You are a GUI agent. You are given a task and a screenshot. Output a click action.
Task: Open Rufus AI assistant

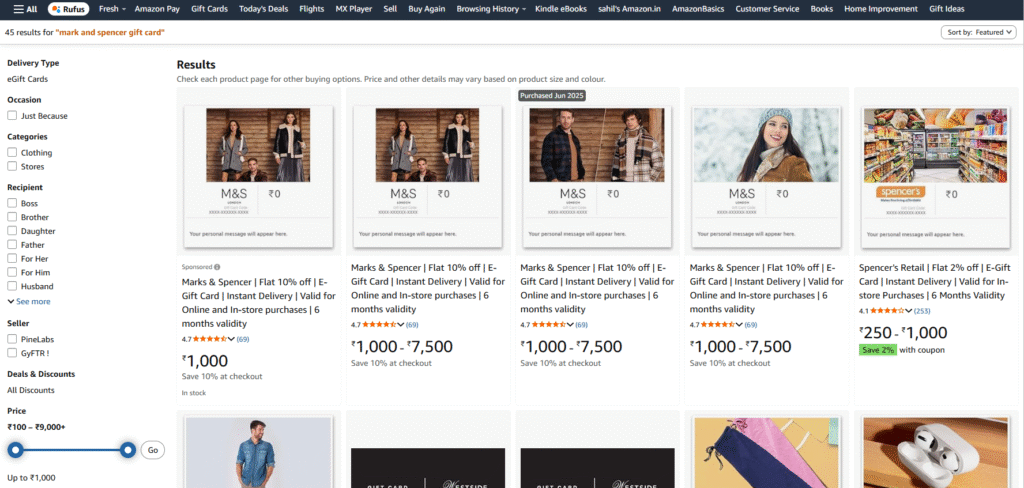point(69,9)
